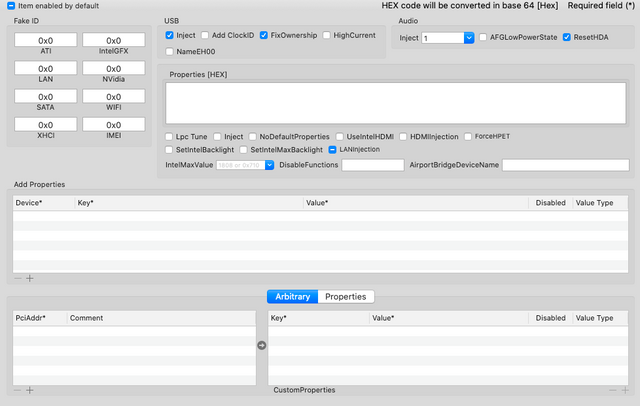Click the PciAddr* column header
This screenshot has height=406, width=640.
[x=40, y=318]
